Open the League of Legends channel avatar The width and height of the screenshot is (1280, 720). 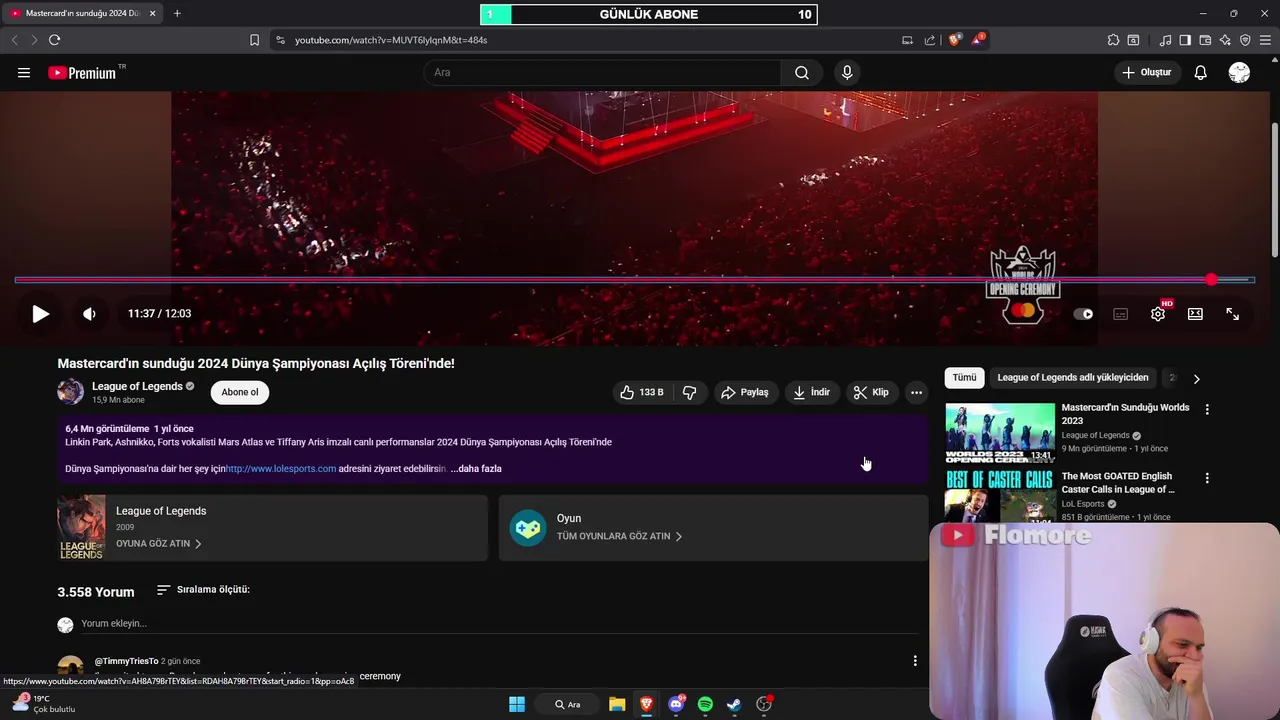pyautogui.click(x=70, y=392)
